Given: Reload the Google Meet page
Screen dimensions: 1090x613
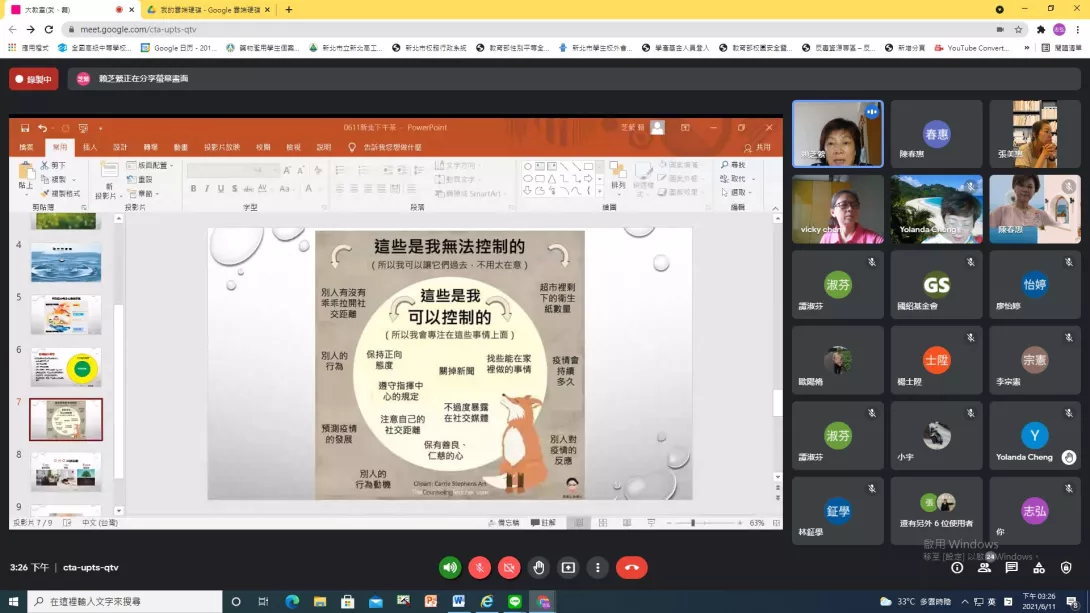Looking at the screenshot, I should point(49,29).
